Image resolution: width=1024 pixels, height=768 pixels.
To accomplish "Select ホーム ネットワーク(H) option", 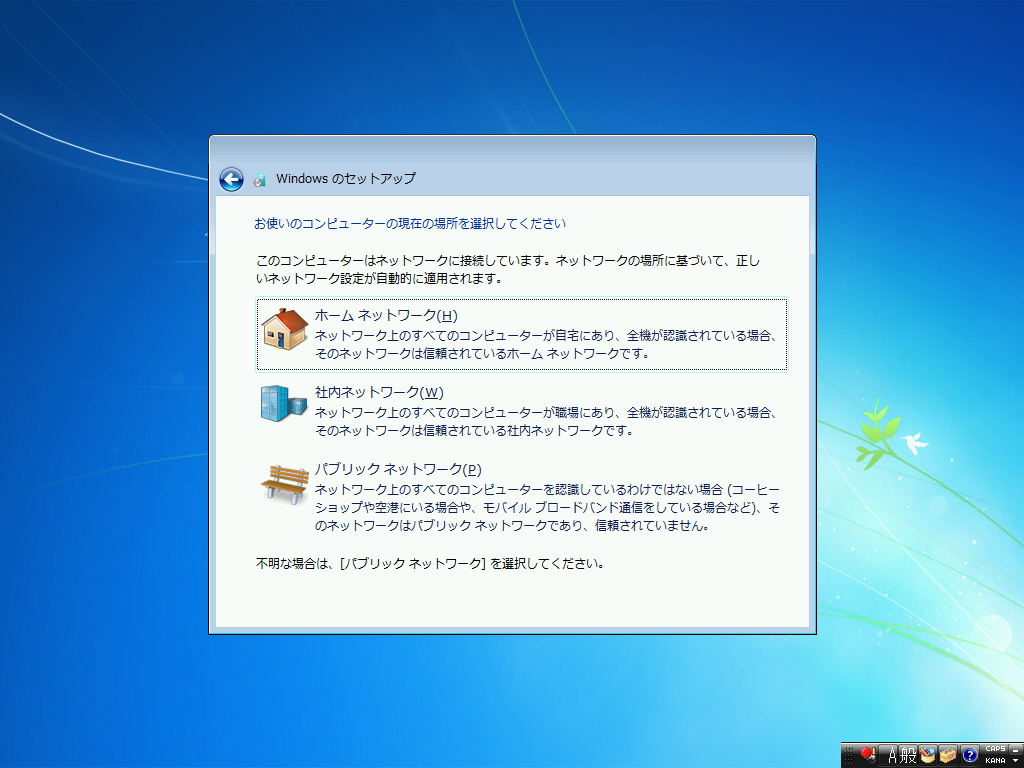I will 522,334.
